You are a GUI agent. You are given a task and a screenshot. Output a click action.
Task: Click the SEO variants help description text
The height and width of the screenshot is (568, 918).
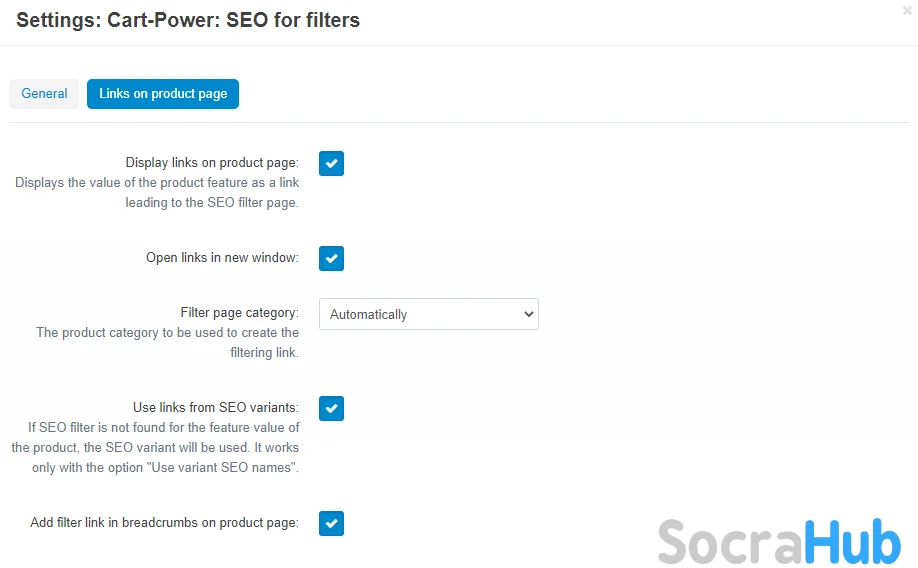pos(156,447)
